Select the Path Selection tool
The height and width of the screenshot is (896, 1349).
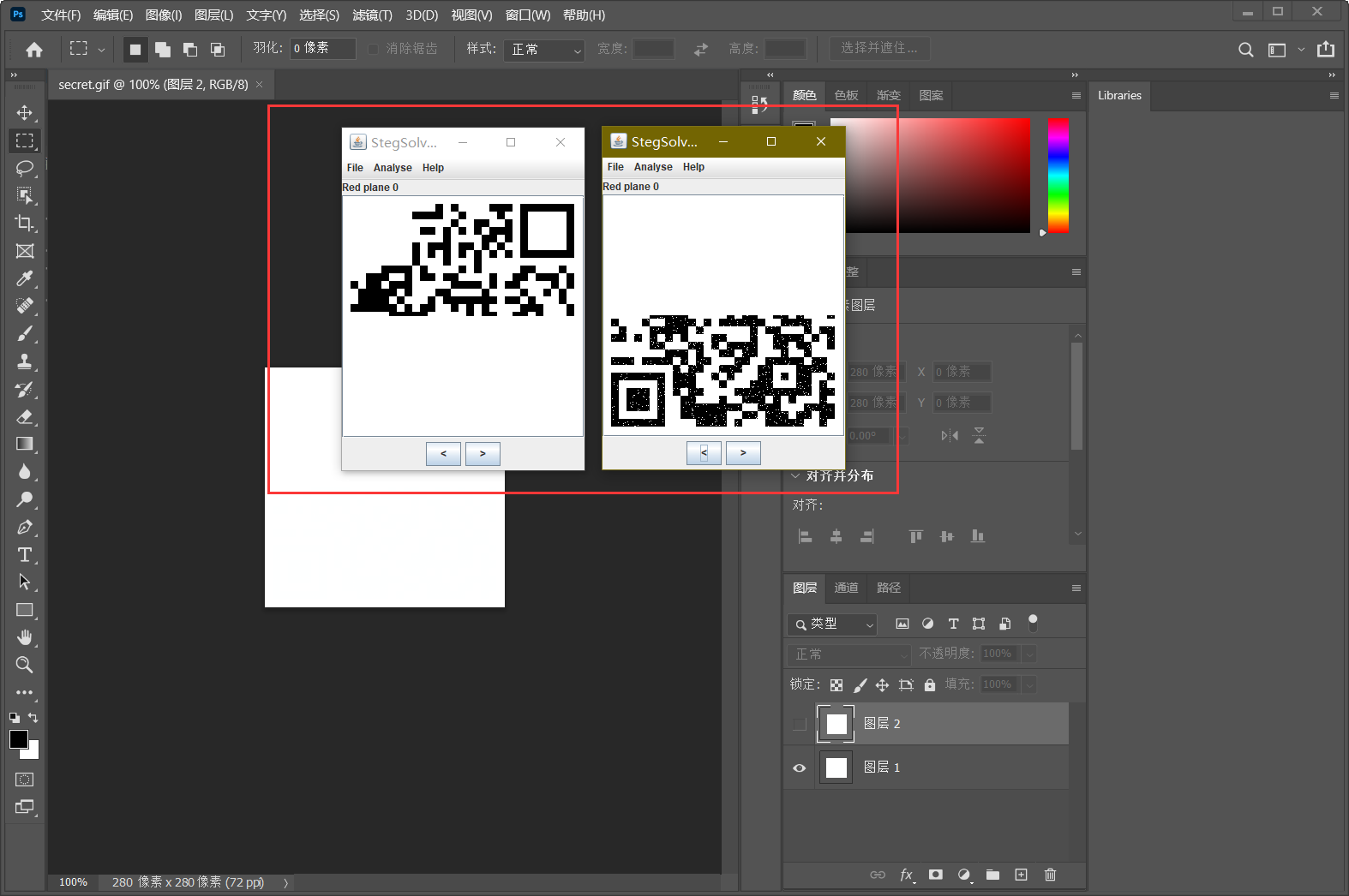25,582
